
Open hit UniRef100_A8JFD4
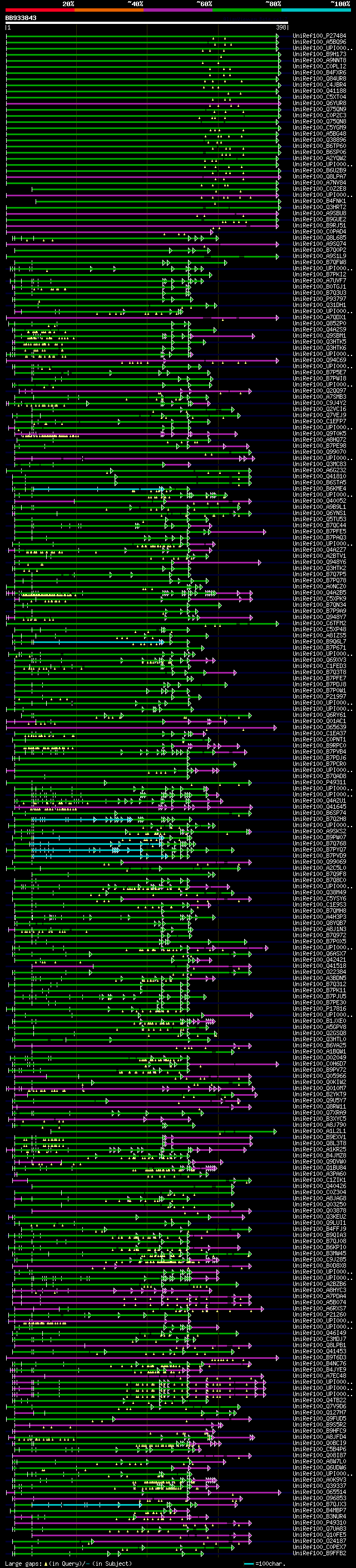coord(319,1437)
